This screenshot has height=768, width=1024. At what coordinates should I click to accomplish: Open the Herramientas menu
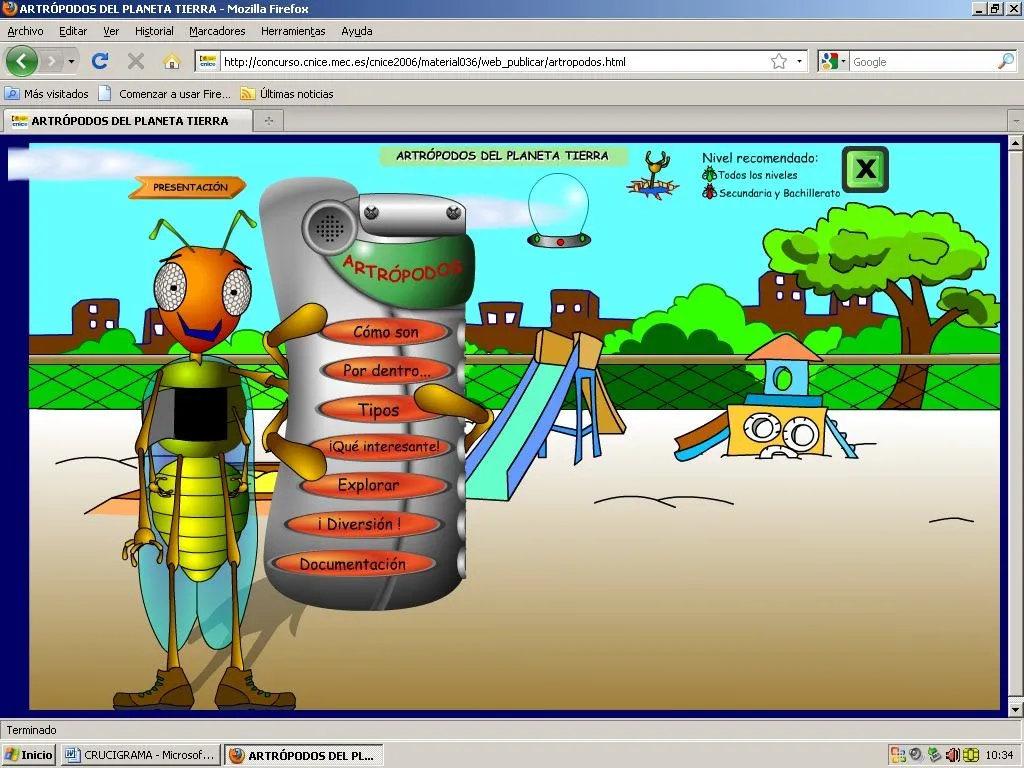click(x=293, y=31)
